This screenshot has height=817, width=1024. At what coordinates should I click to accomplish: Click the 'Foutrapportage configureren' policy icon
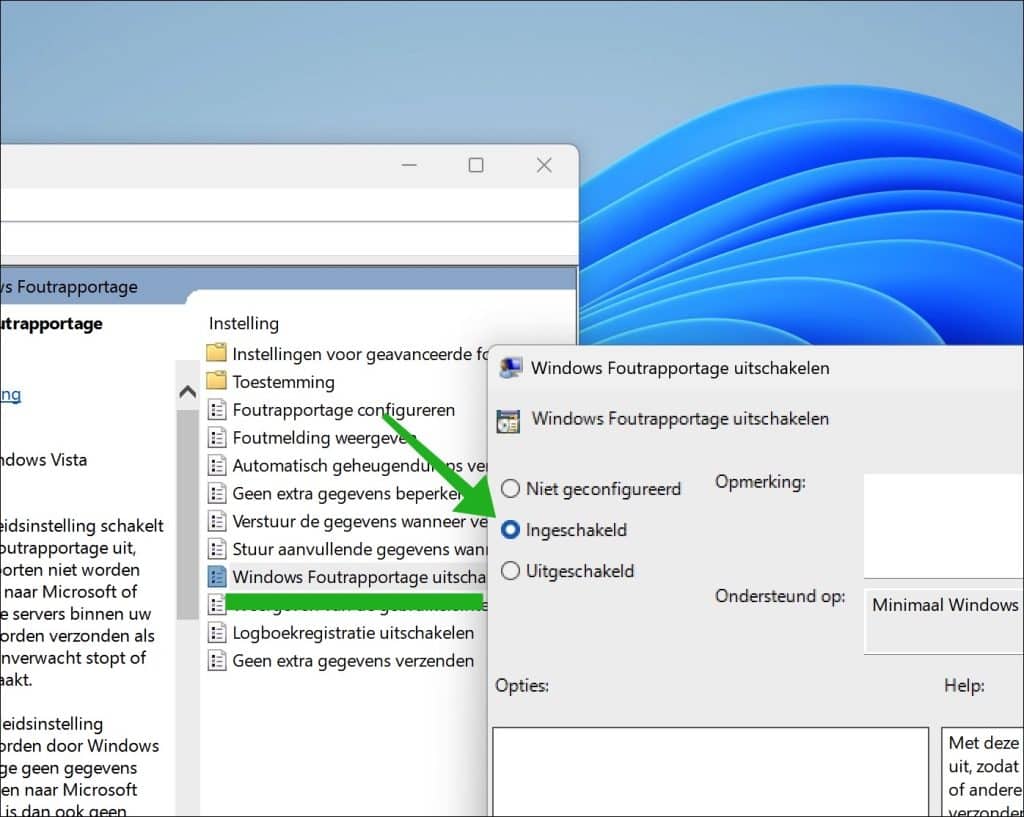tap(217, 409)
